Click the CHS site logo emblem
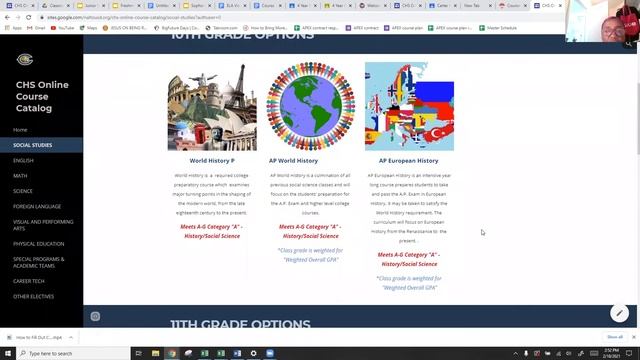This screenshot has height=360, width=640. [x=25, y=60]
